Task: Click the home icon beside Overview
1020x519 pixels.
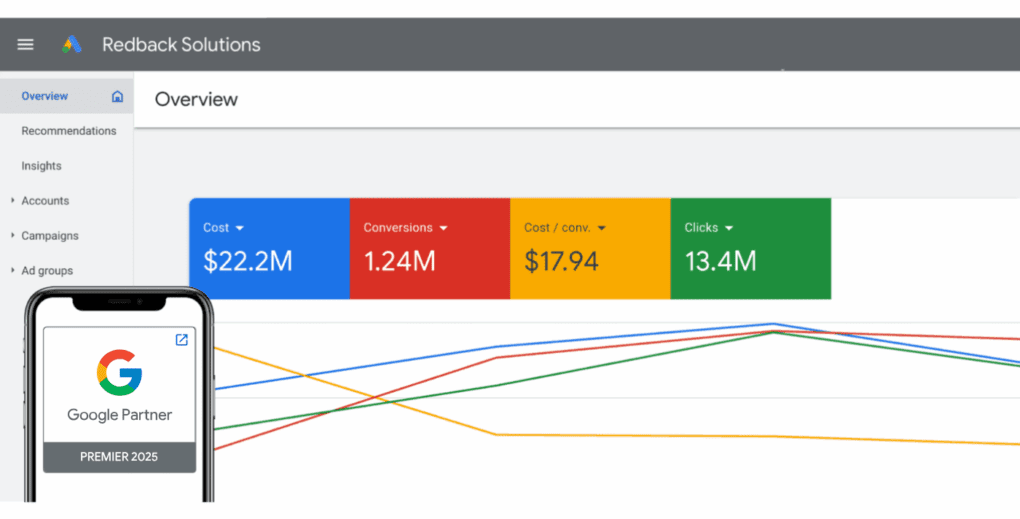Action: [117, 96]
